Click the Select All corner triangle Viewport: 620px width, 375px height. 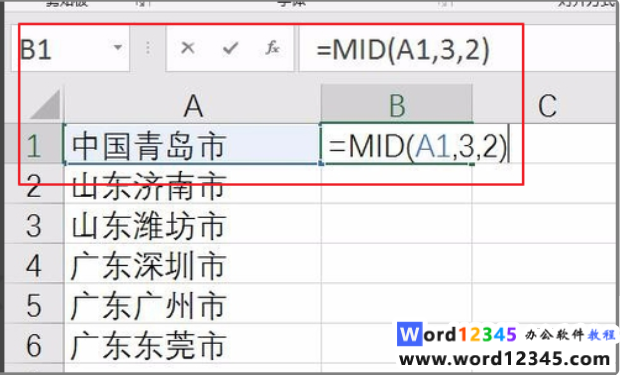coord(45,105)
